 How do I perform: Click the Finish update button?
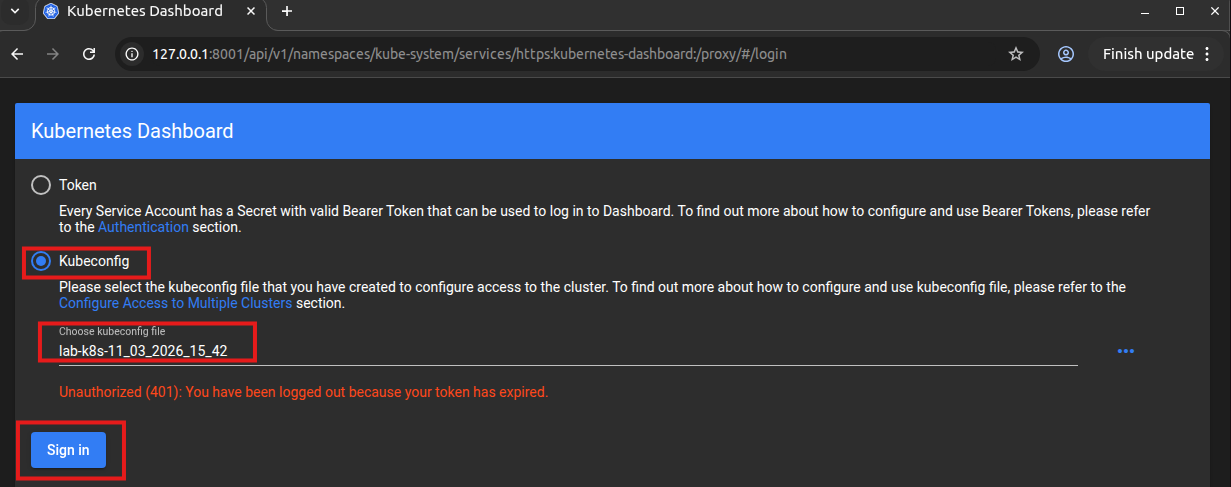[x=1148, y=54]
